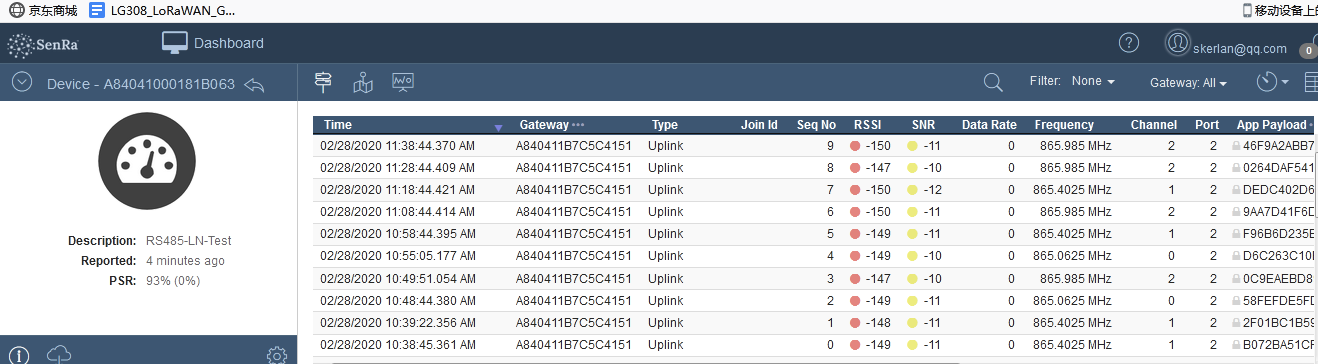Click the user profile avatar icon
The width and height of the screenshot is (1318, 364).
tap(1178, 43)
